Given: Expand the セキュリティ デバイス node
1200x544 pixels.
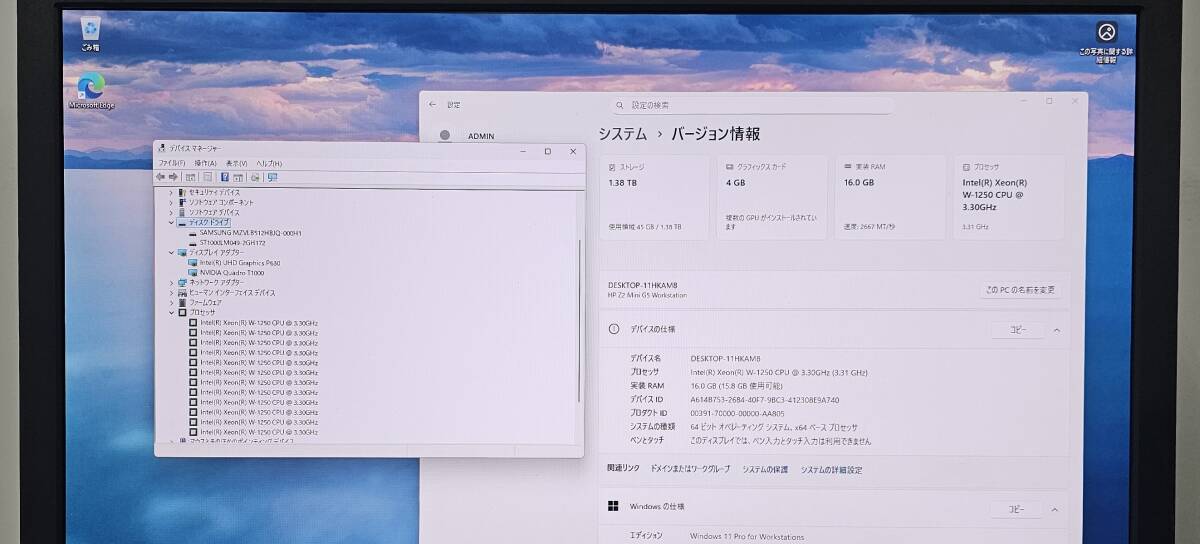Looking at the screenshot, I should click(x=171, y=192).
